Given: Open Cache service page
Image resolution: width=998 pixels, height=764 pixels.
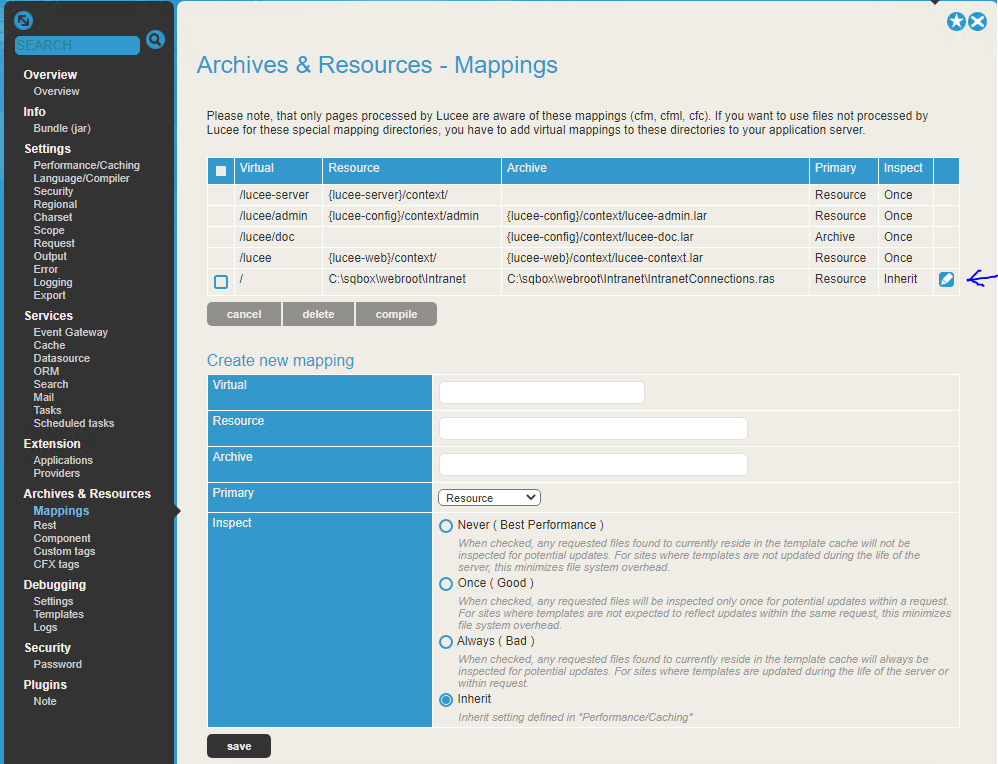Looking at the screenshot, I should click(x=50, y=345).
